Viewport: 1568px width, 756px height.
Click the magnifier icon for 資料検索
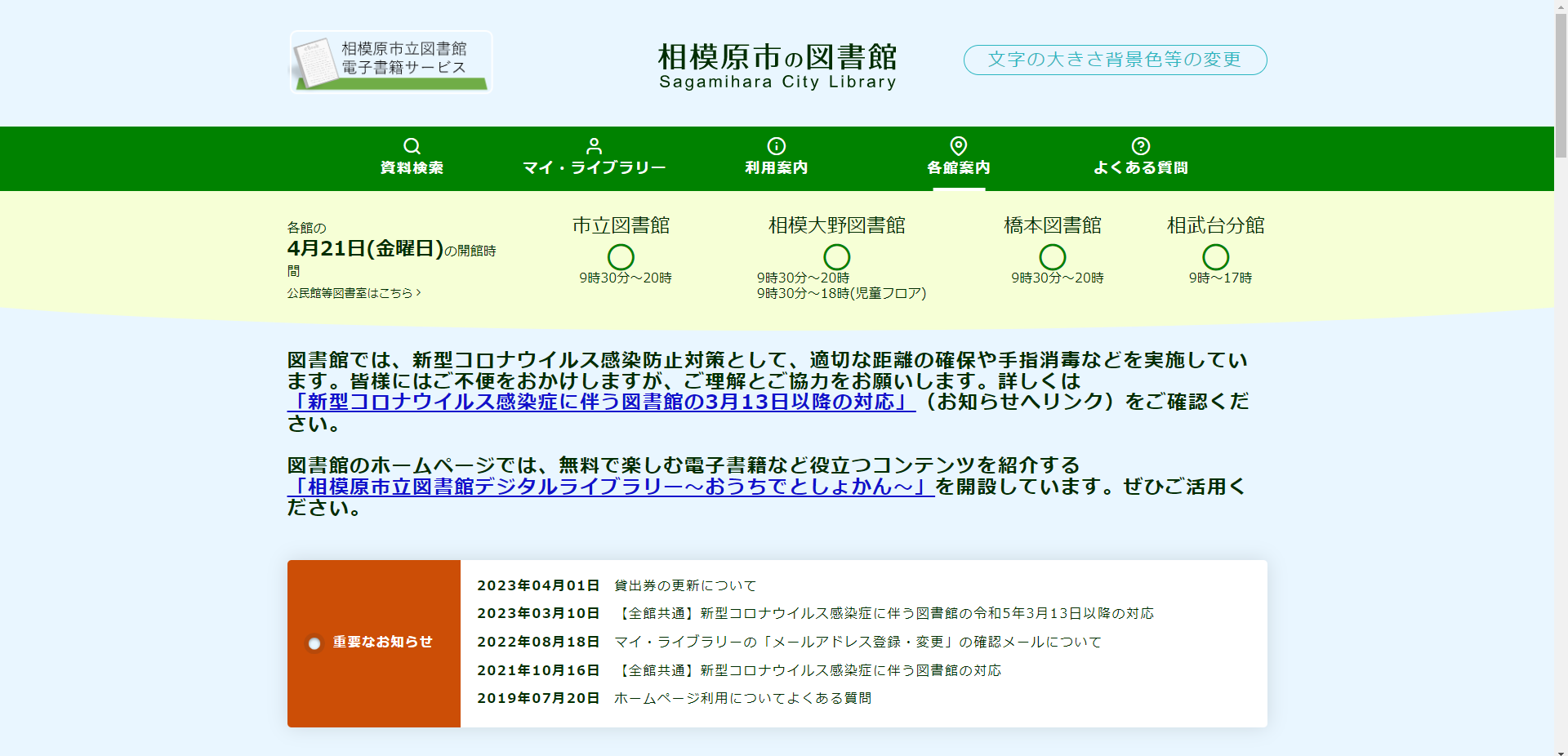coord(412,146)
